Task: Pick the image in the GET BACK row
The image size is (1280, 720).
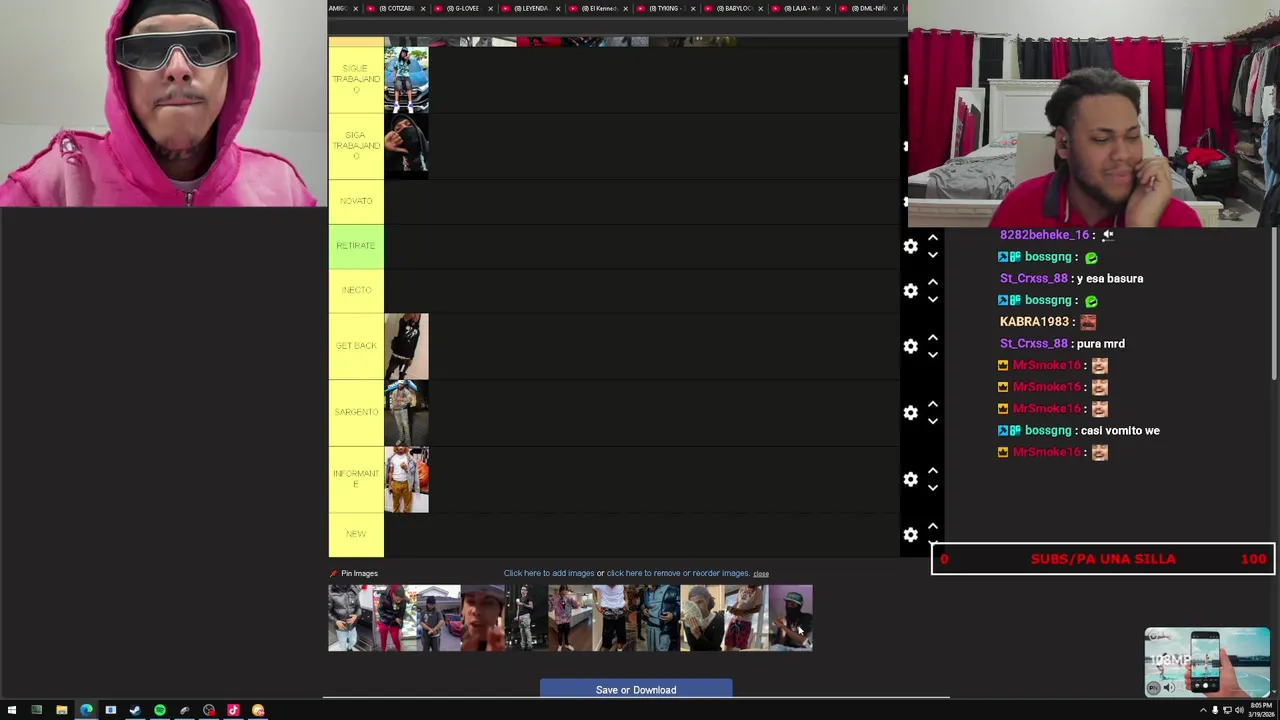Action: [x=407, y=346]
